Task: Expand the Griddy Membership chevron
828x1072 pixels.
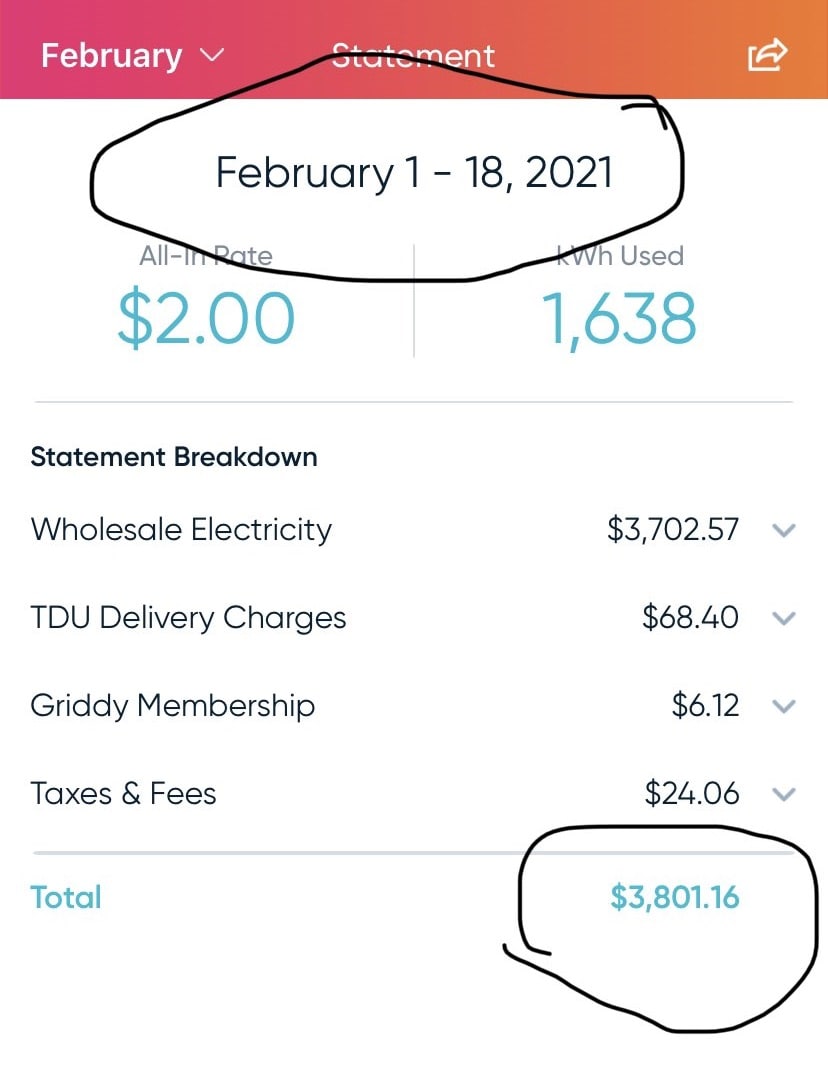Action: click(x=784, y=706)
